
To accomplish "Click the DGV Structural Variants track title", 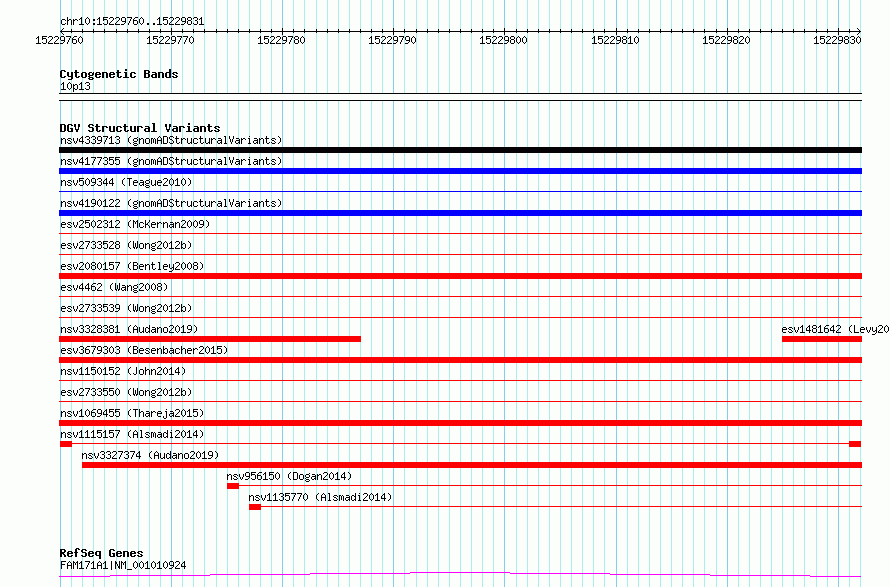I will 140,128.
